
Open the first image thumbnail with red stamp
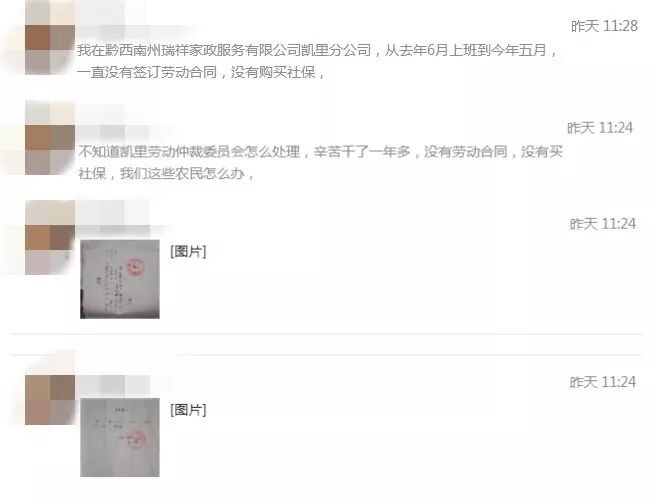(120, 279)
